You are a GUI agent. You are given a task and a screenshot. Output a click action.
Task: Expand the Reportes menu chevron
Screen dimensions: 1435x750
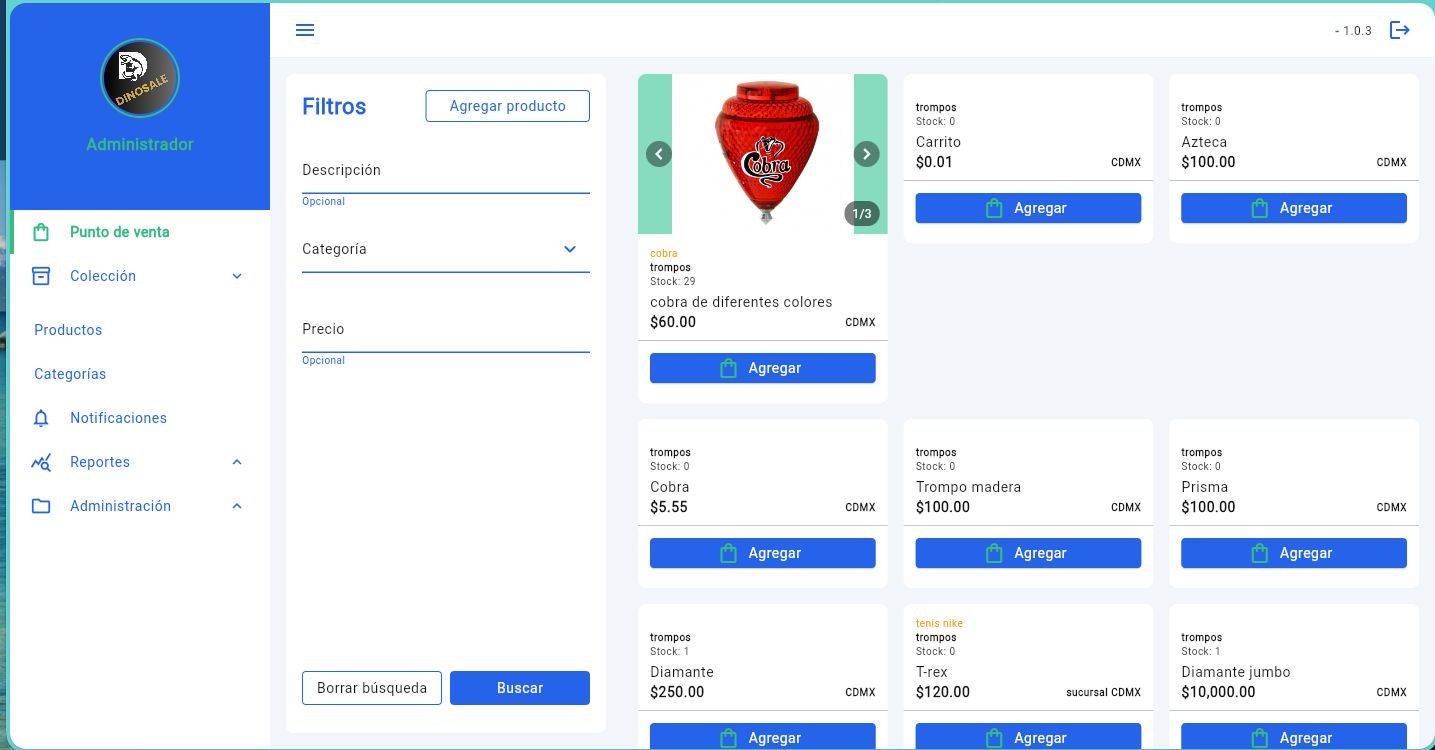[x=237, y=462]
